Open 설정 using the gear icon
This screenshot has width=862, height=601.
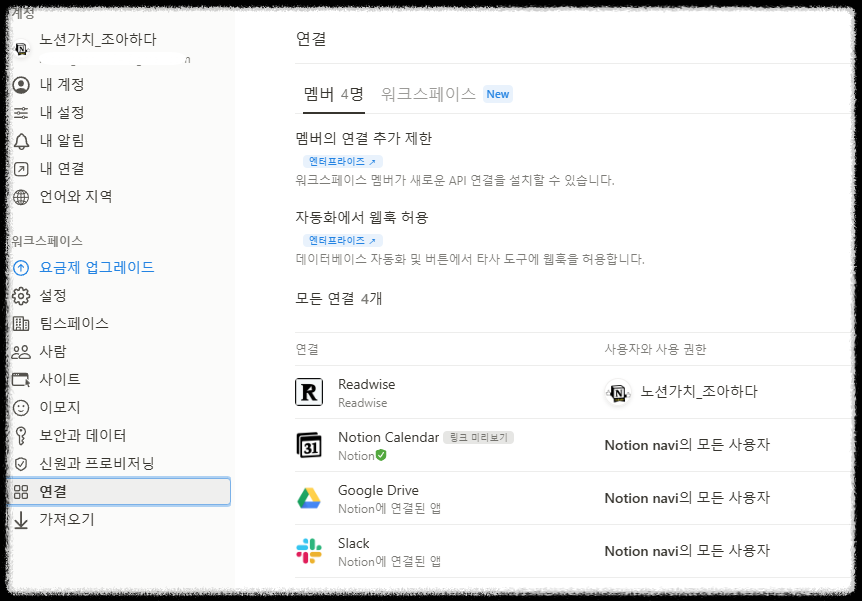21,295
